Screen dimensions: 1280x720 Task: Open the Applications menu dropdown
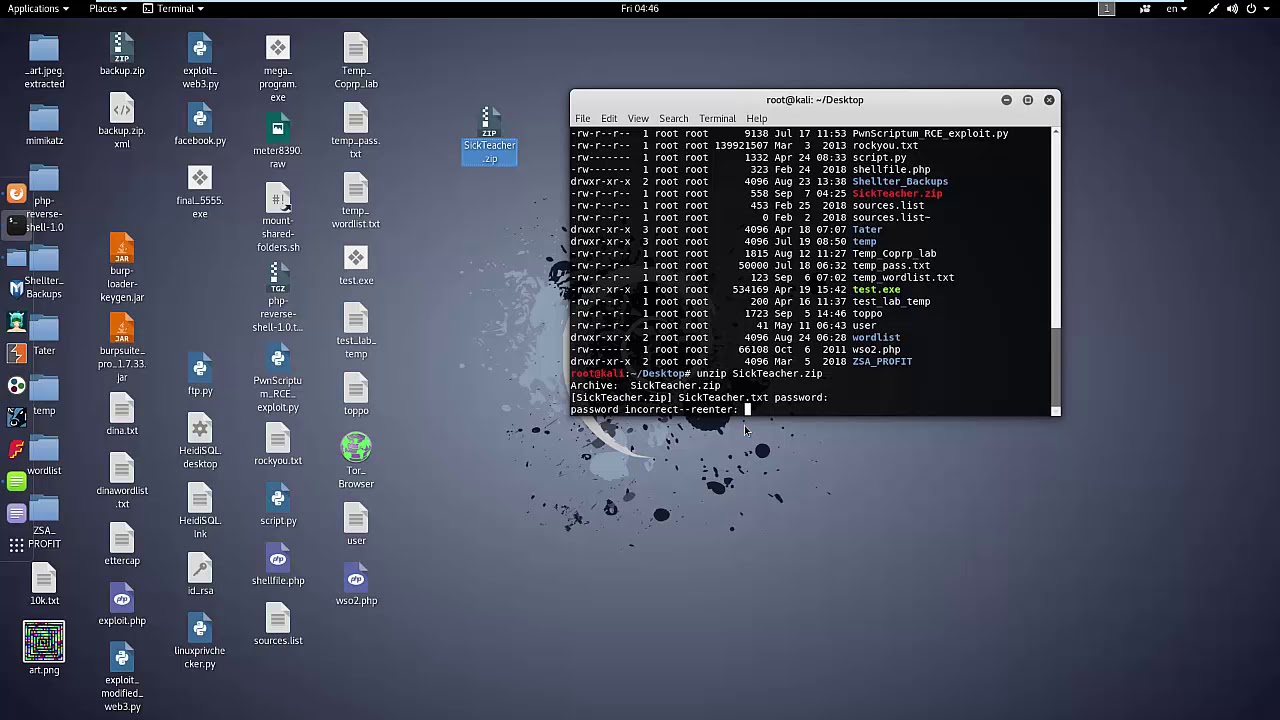tap(38, 9)
